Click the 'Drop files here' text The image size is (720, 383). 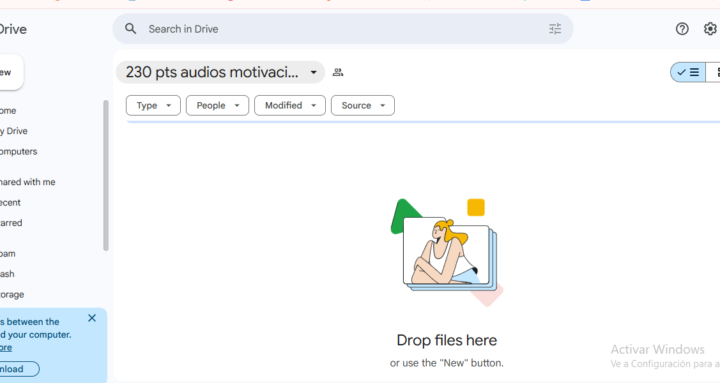[447, 340]
